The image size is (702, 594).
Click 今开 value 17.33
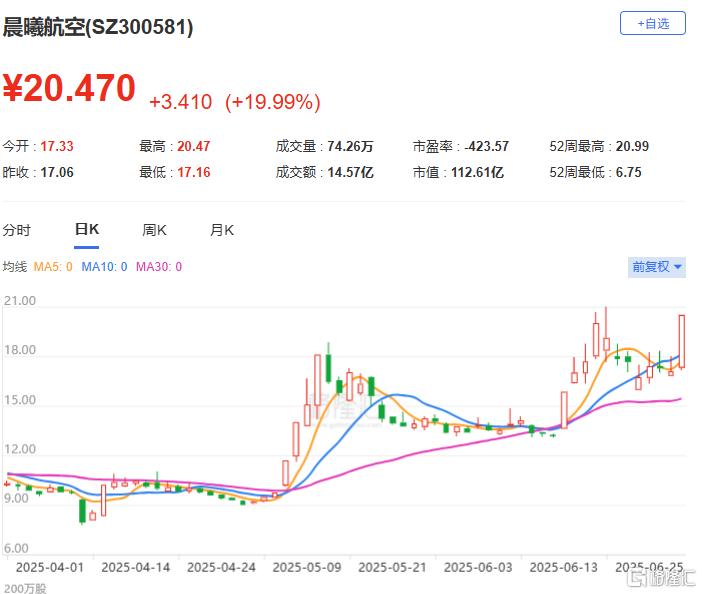point(57,146)
